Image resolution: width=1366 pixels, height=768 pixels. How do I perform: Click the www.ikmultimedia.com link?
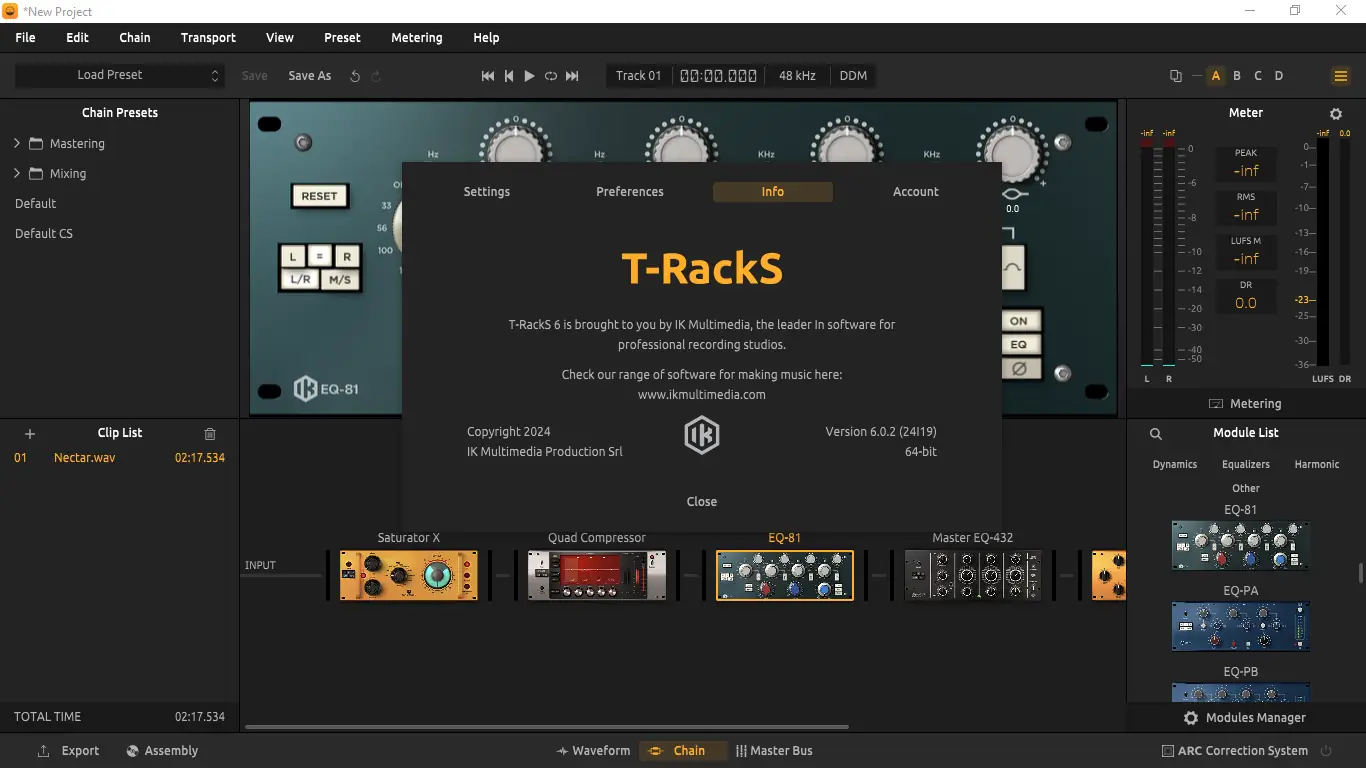701,394
